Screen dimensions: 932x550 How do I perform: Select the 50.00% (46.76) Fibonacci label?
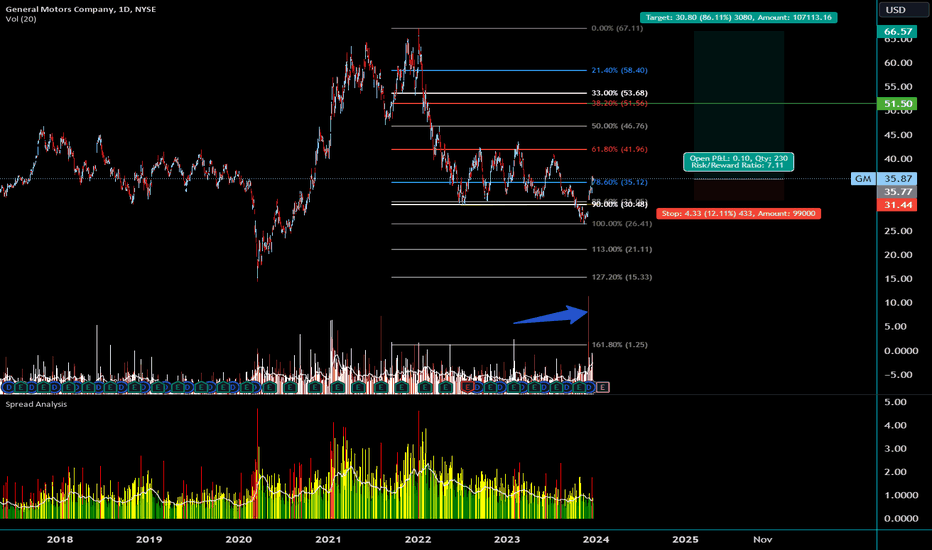619,126
